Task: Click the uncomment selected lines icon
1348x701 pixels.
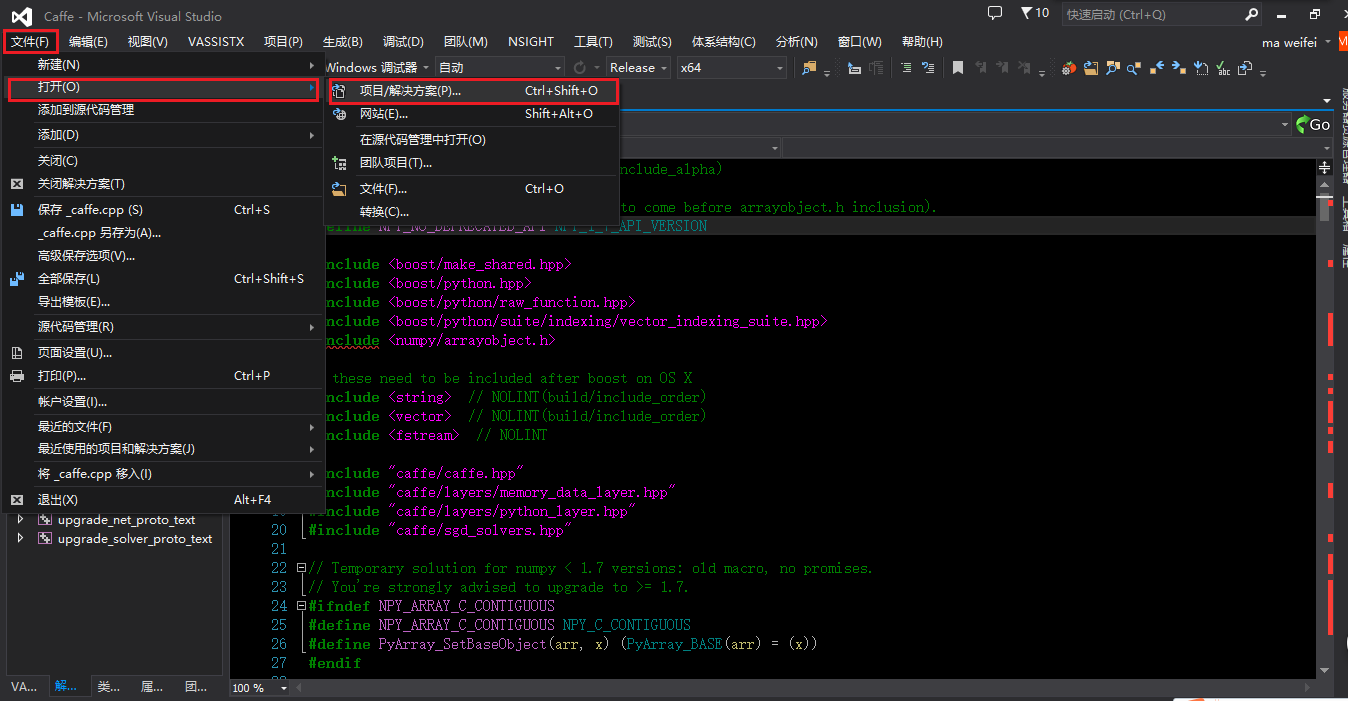Action: click(x=929, y=68)
